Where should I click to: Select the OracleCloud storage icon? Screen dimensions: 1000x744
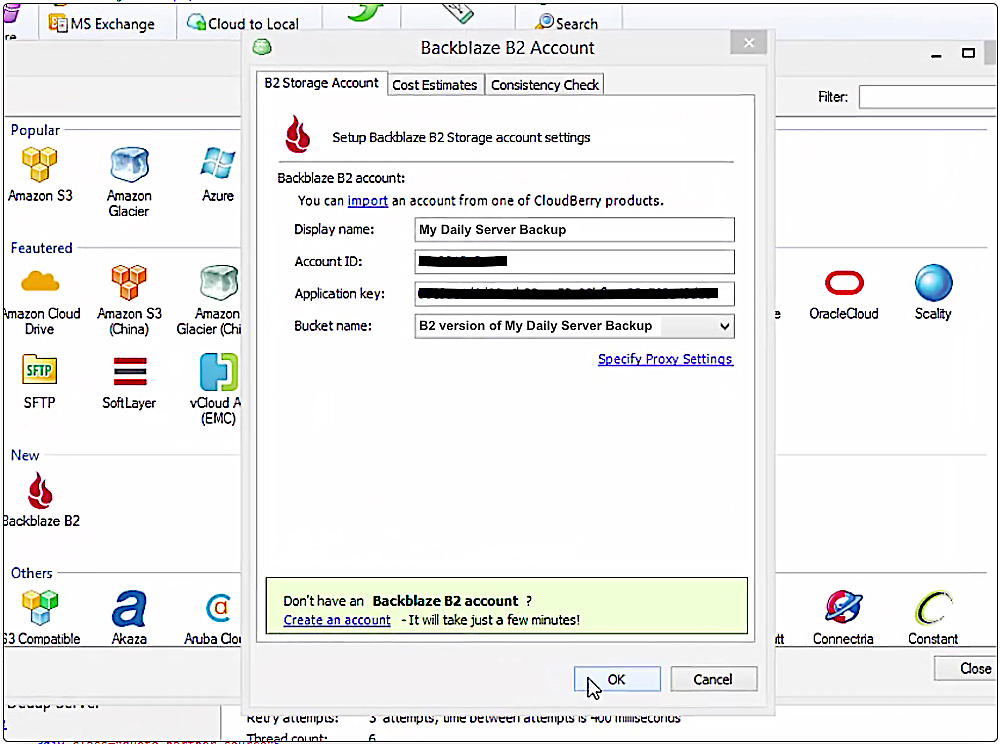844,282
